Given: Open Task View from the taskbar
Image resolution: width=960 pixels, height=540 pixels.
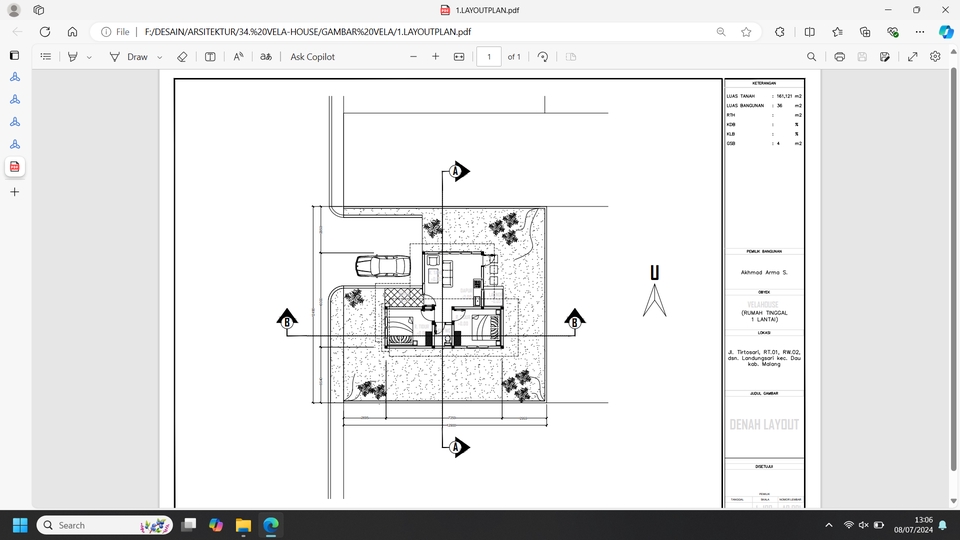Looking at the screenshot, I should 189,525.
